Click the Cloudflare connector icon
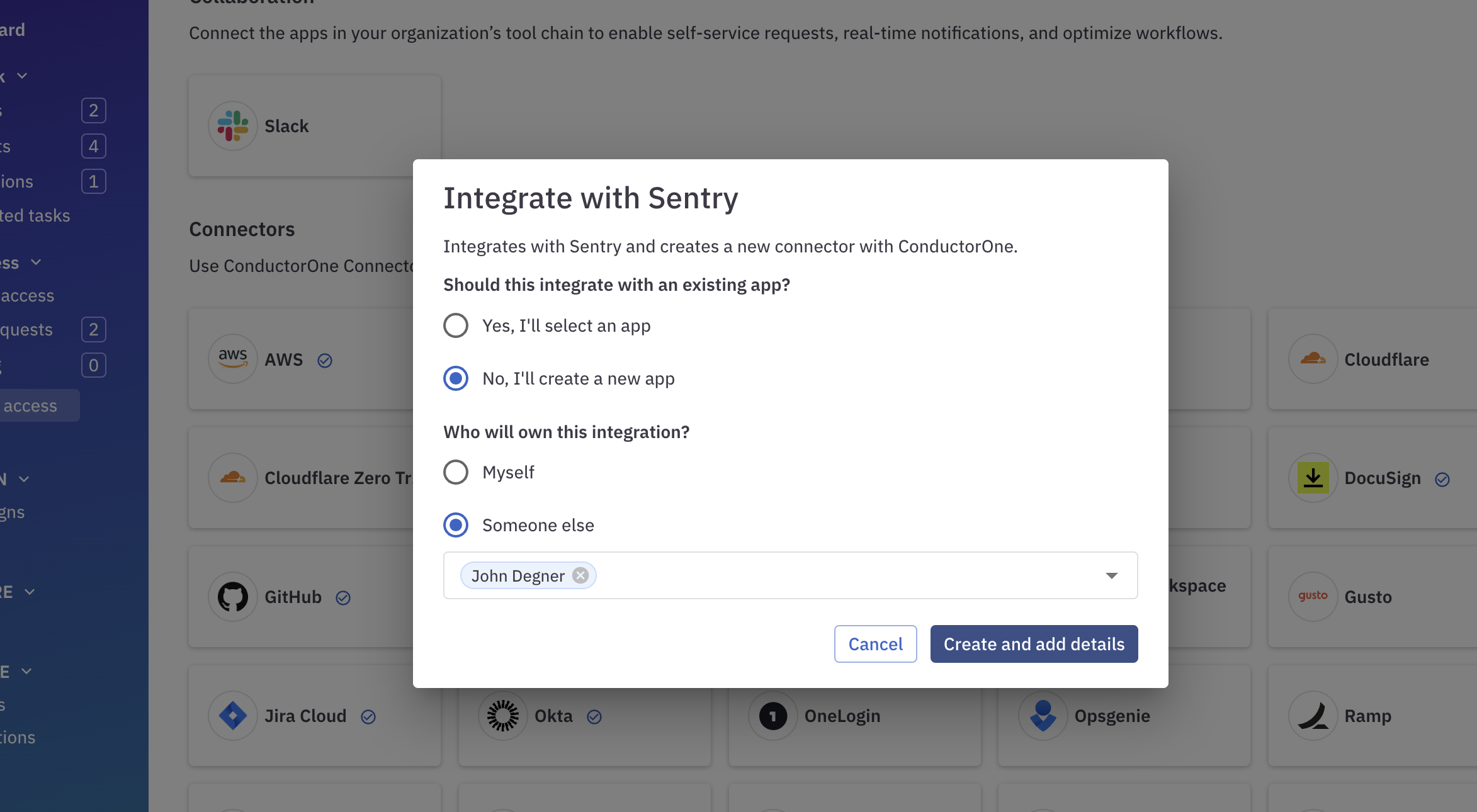 tap(1312, 358)
